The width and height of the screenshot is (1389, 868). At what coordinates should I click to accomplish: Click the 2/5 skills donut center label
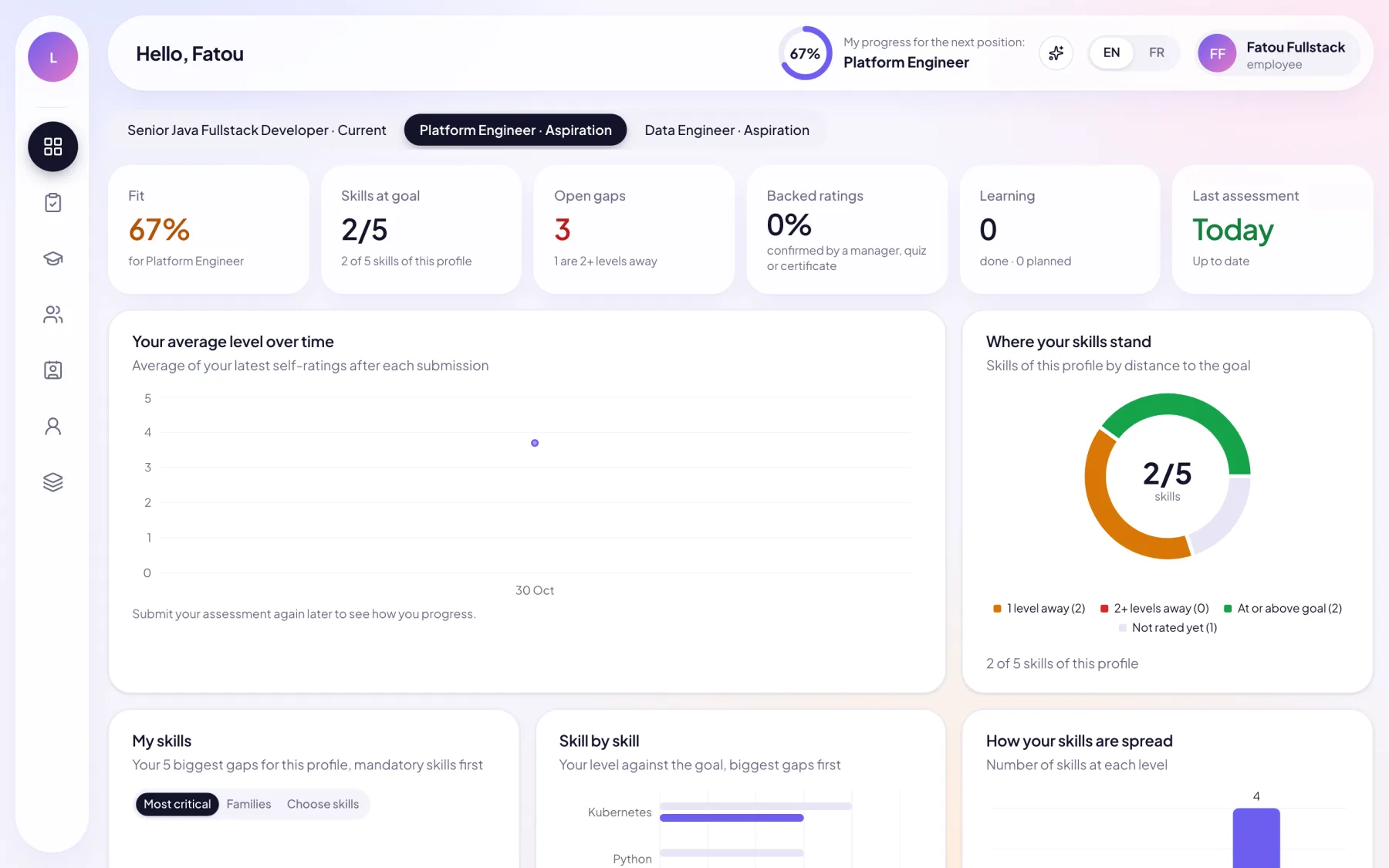point(1168,480)
